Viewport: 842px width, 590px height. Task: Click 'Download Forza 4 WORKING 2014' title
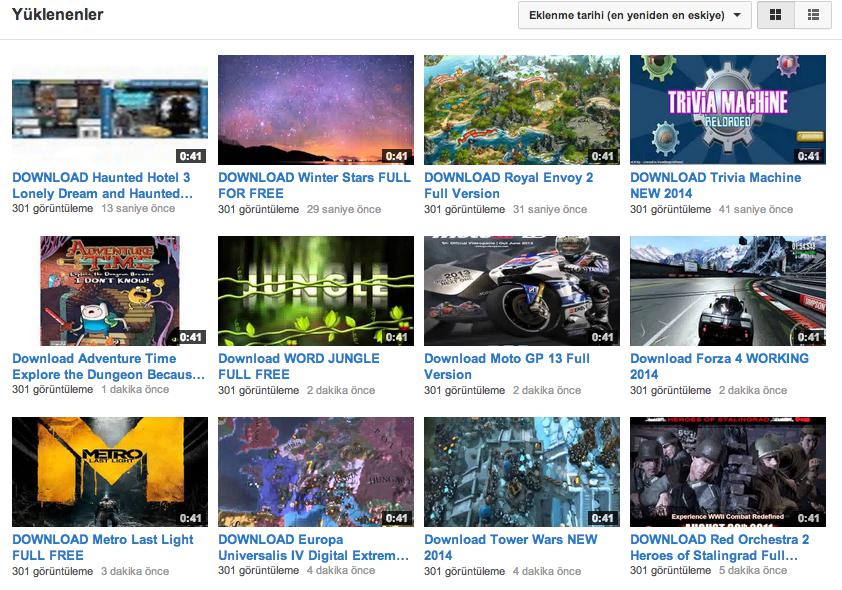pos(719,366)
